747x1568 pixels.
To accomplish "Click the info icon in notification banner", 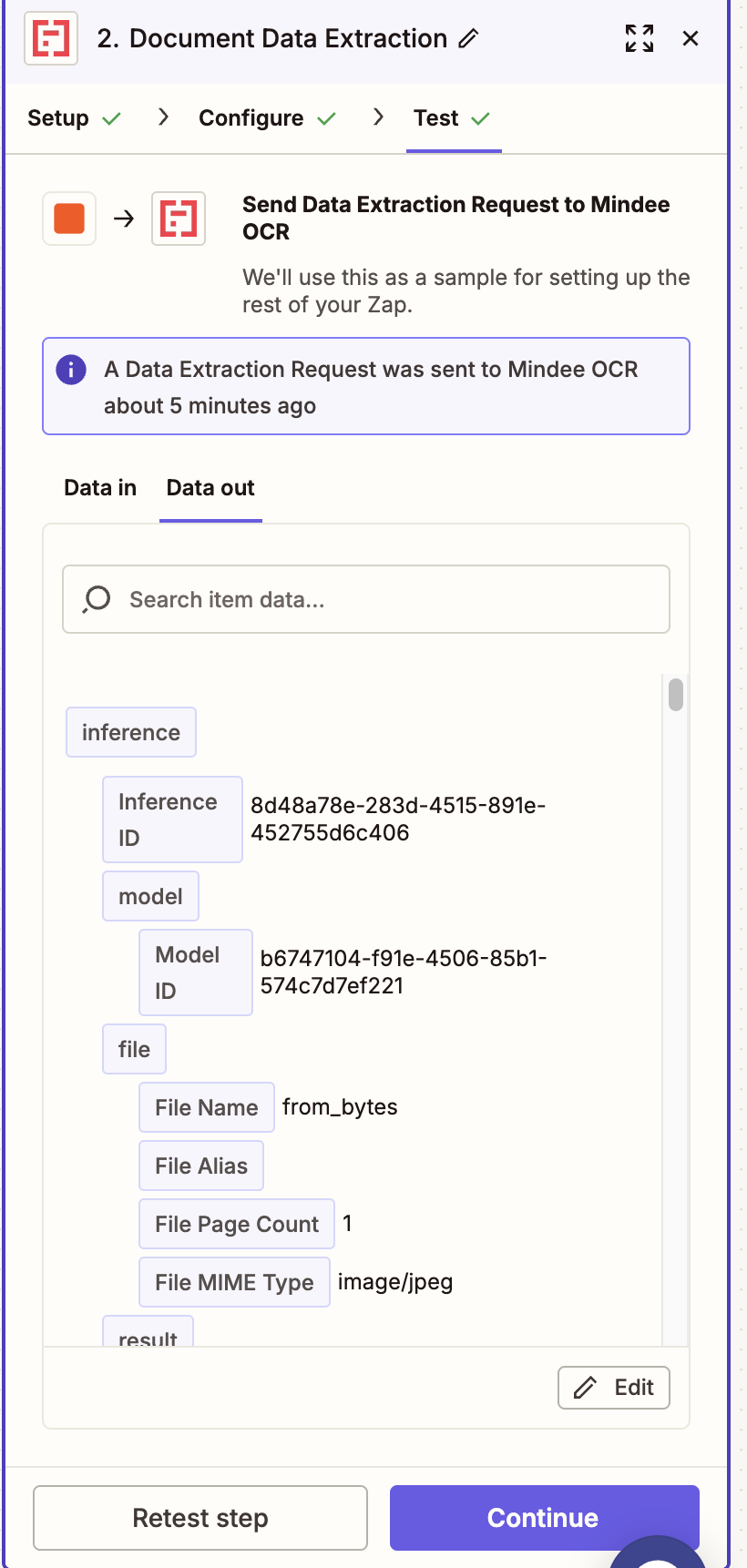I will (x=71, y=370).
